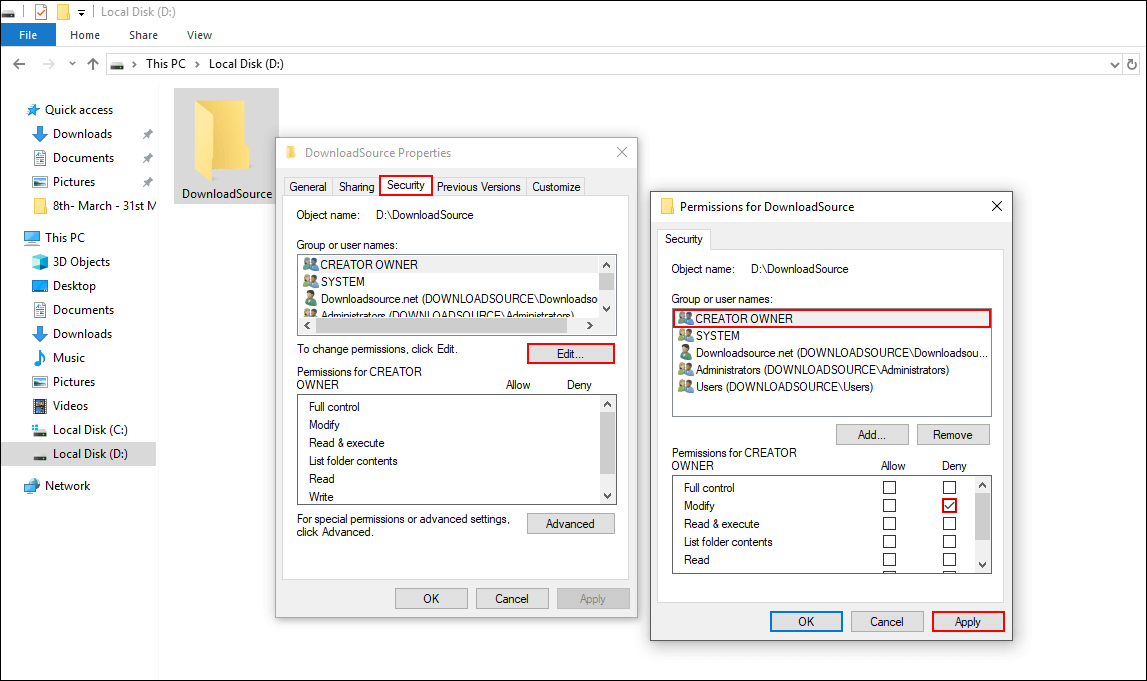
Task: Switch to the Previous Versions tab
Action: click(x=478, y=187)
